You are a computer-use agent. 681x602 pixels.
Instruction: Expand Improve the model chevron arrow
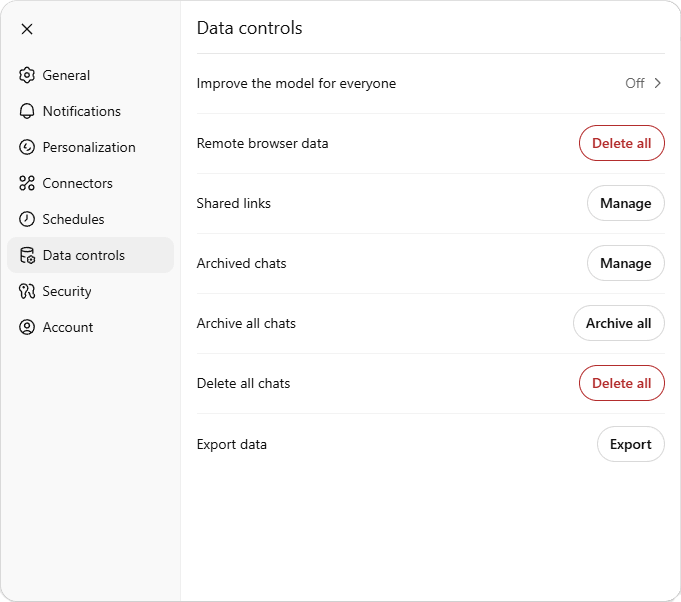[658, 83]
